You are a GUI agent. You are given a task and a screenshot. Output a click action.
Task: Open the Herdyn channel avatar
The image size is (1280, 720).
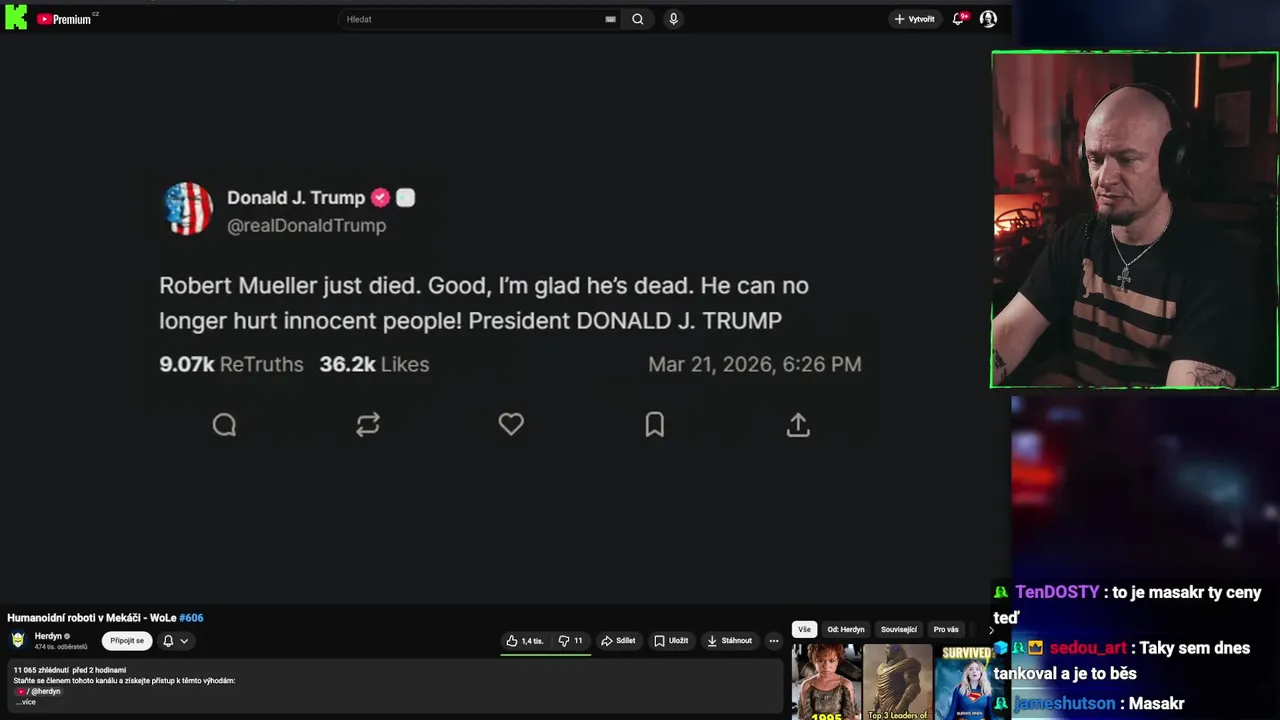coord(18,640)
